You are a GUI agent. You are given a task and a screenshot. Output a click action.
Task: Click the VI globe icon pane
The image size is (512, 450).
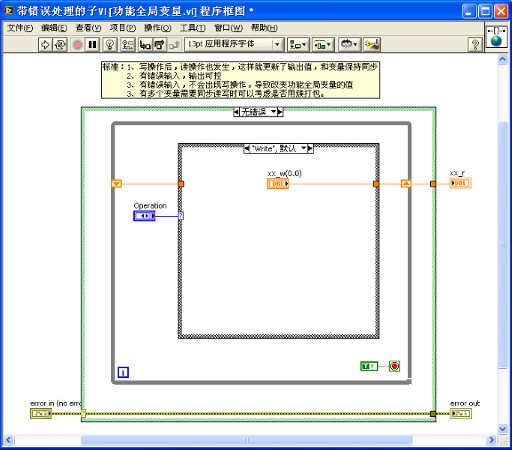[x=496, y=36]
